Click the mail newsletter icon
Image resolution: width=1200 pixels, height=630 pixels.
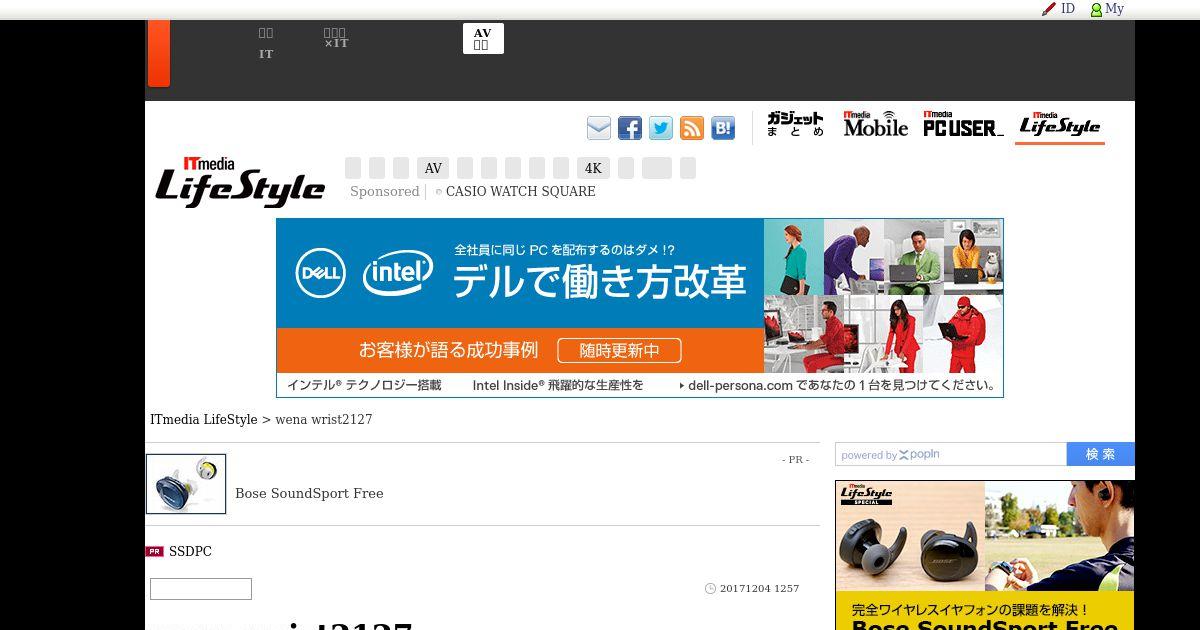(x=598, y=128)
